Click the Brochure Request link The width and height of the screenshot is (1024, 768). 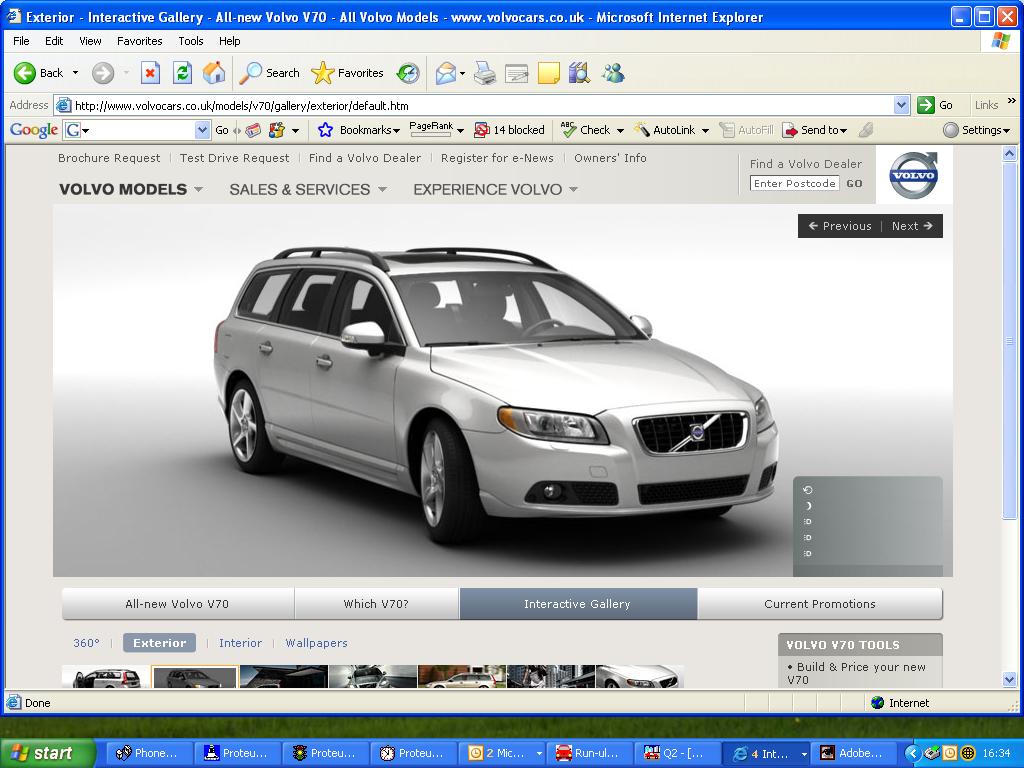coord(109,158)
